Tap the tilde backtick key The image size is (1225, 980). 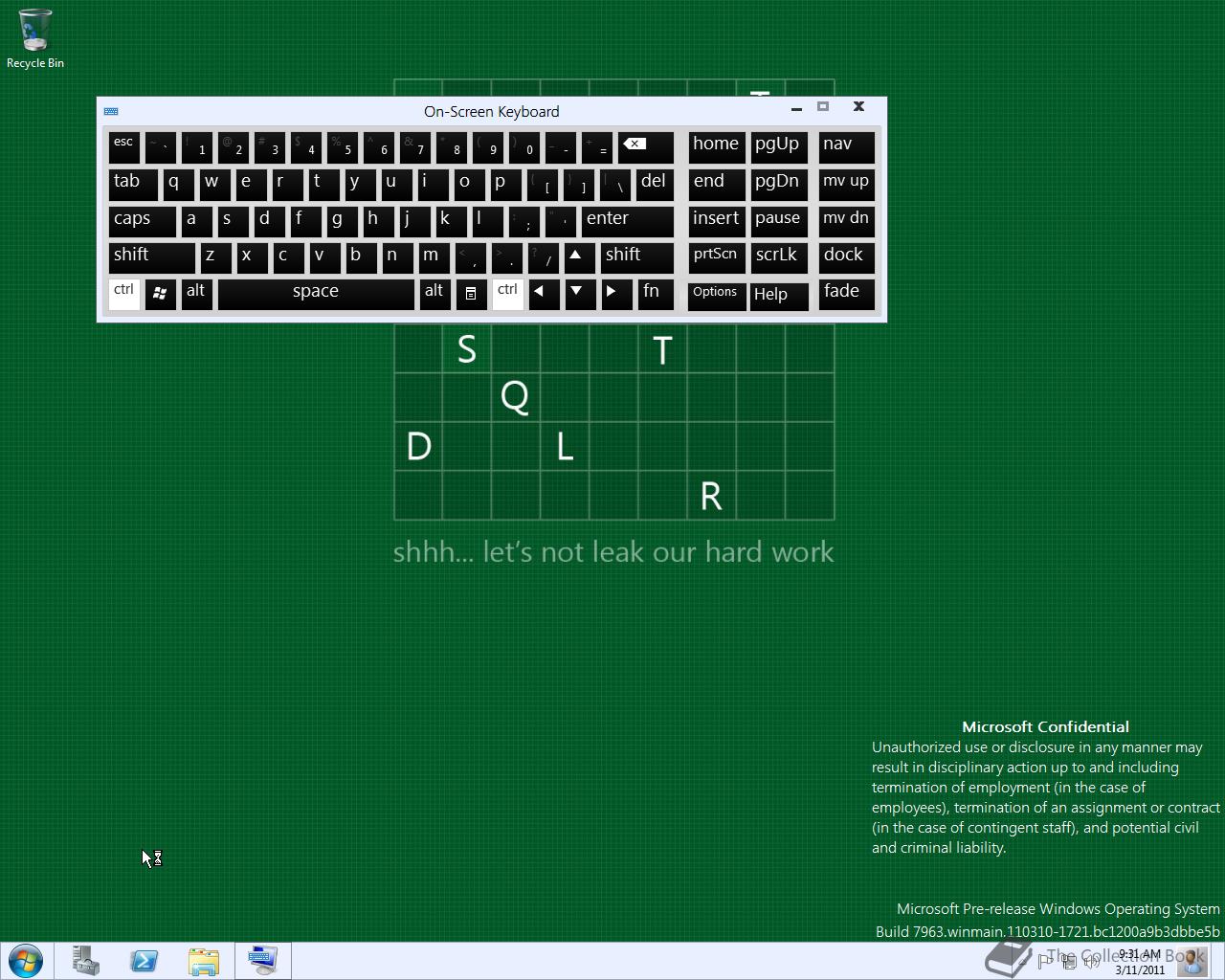pos(161,147)
